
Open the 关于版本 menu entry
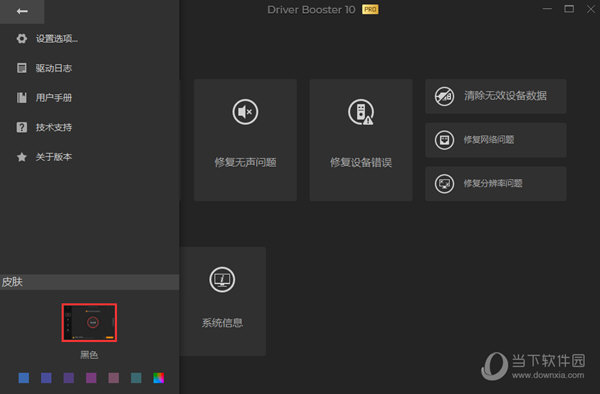point(54,157)
